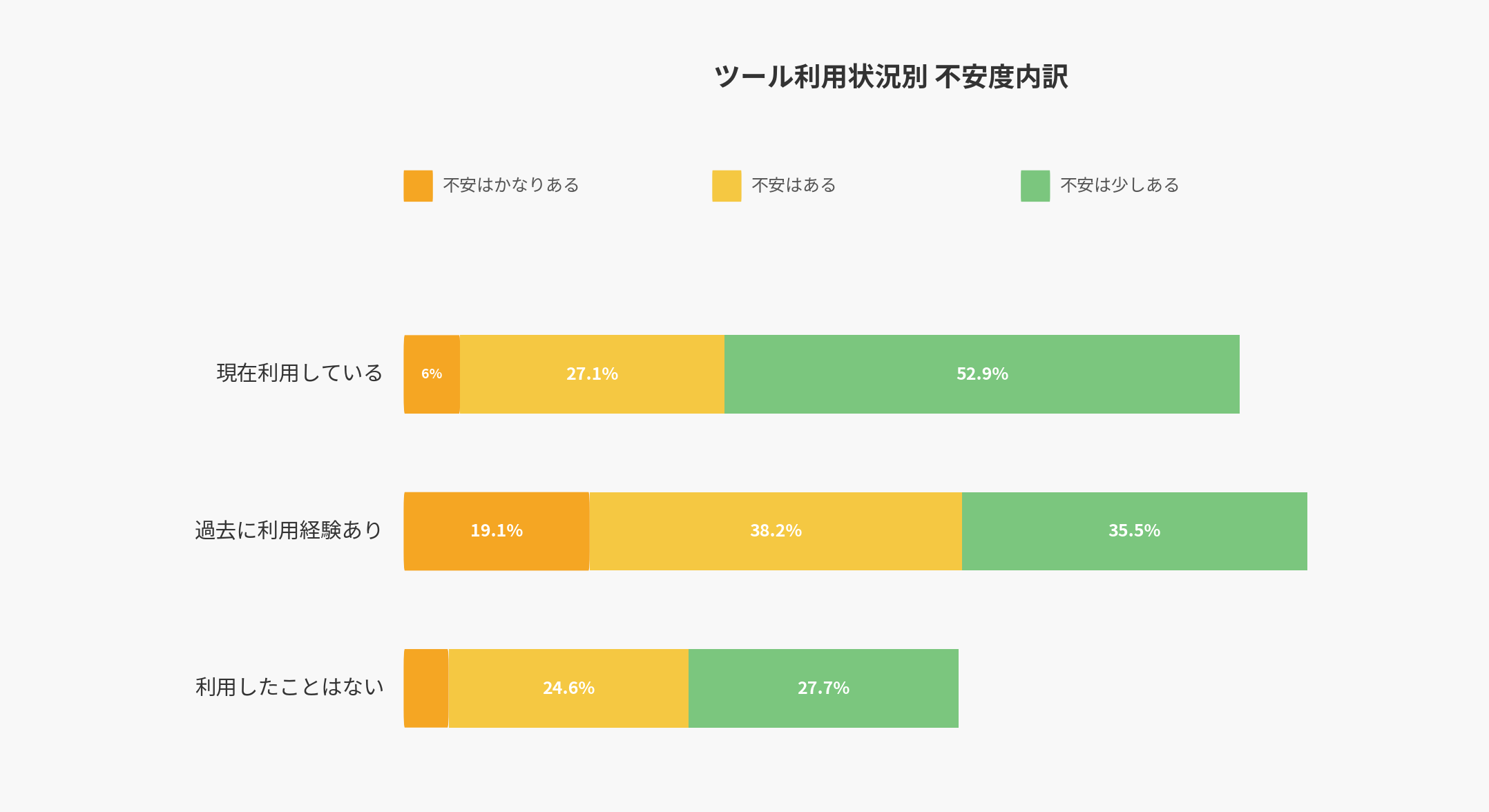Click the 現在利用している category label
The height and width of the screenshot is (812, 1489).
pos(300,374)
